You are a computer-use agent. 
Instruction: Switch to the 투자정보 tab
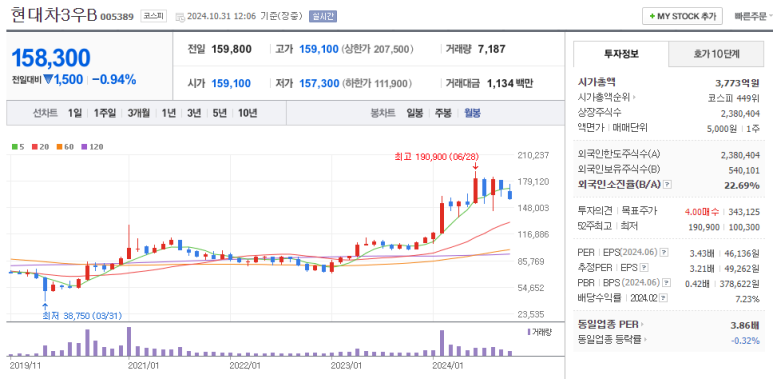click(x=621, y=54)
